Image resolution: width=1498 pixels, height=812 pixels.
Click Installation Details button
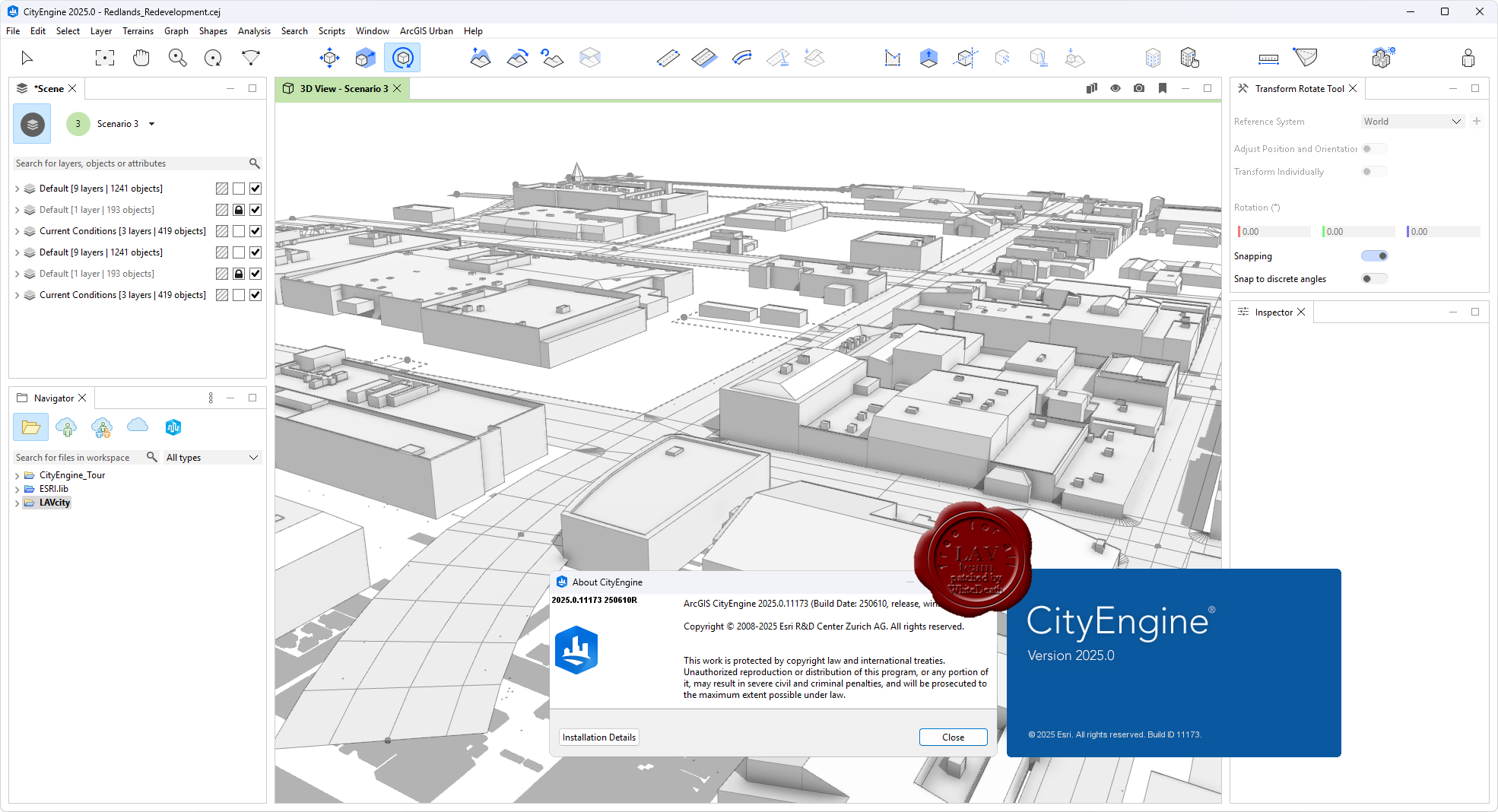(x=599, y=737)
